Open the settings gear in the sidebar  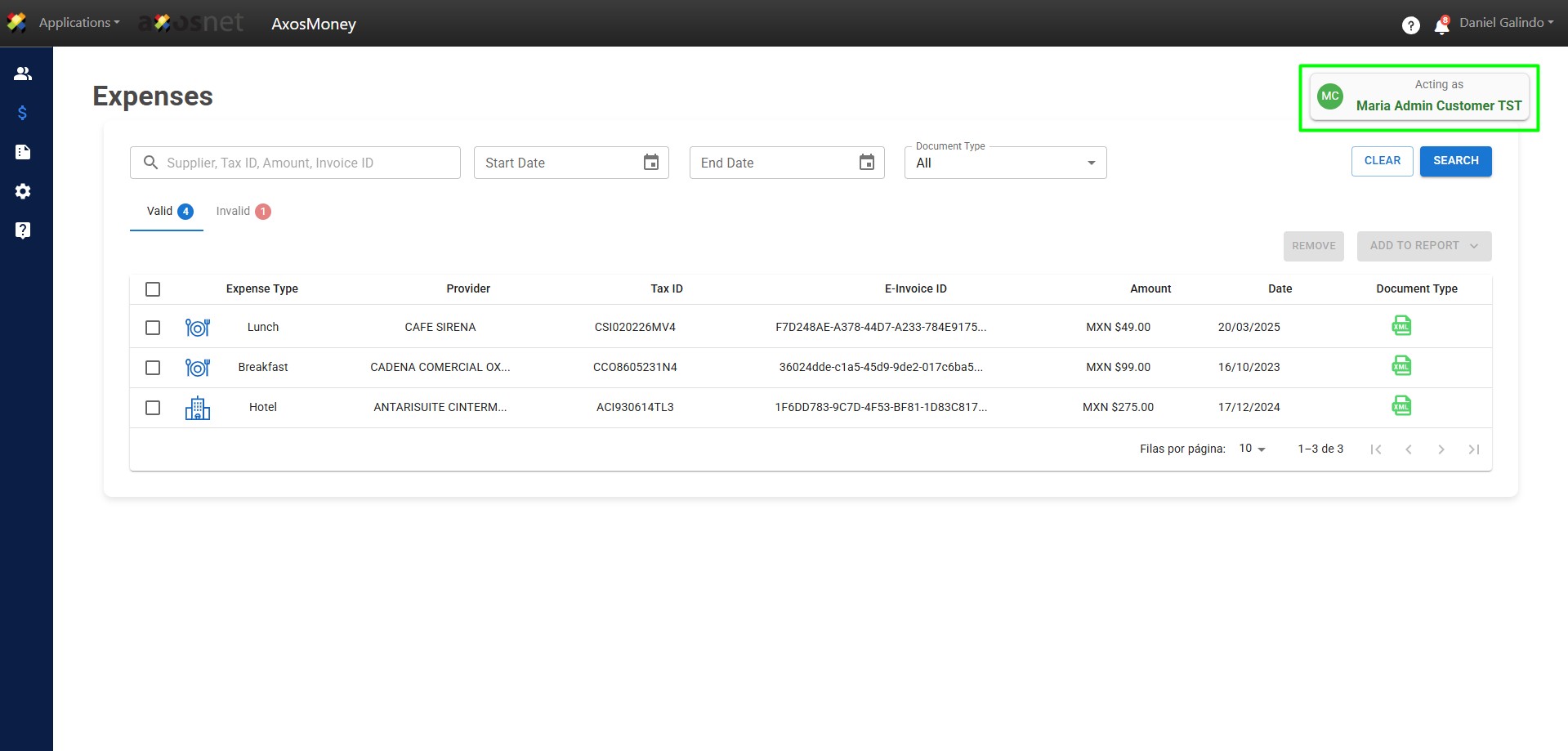tap(23, 191)
